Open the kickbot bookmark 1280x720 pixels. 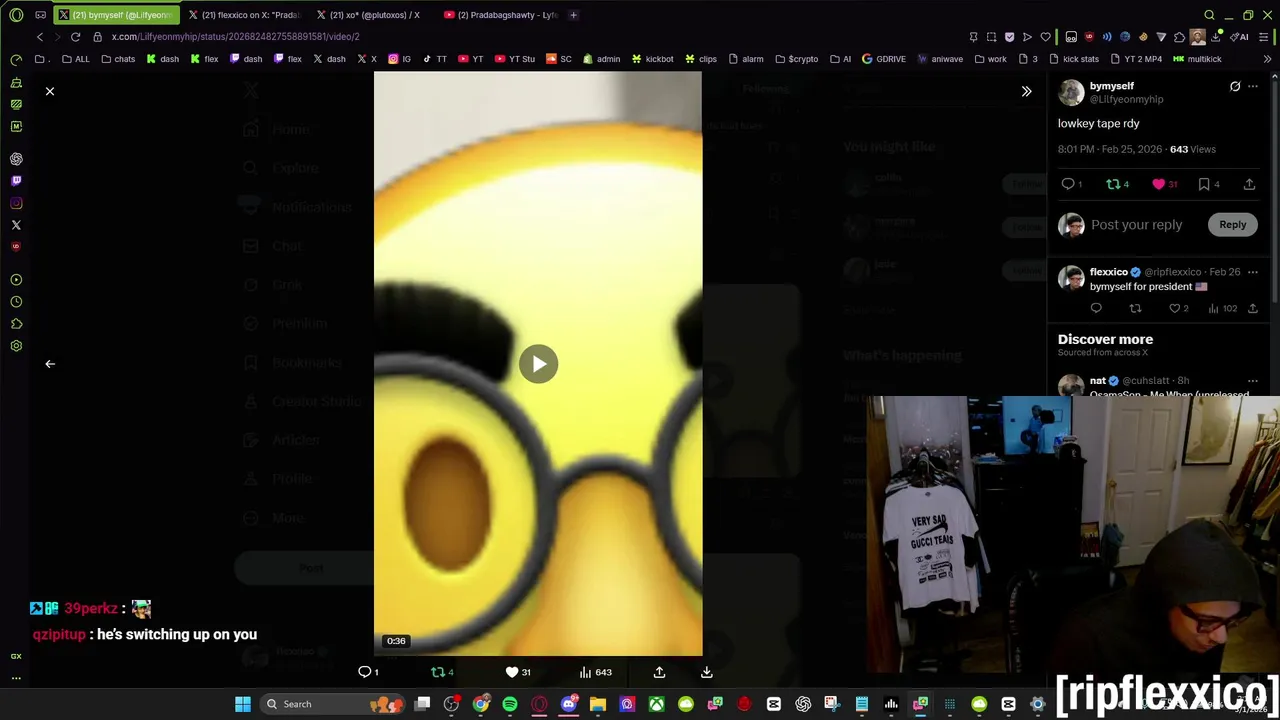point(652,59)
